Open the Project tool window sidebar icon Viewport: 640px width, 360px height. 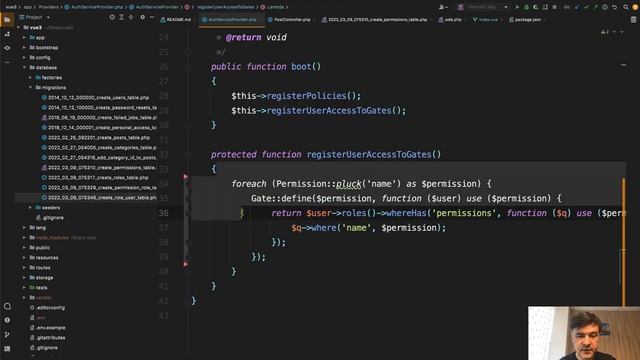coord(7,19)
